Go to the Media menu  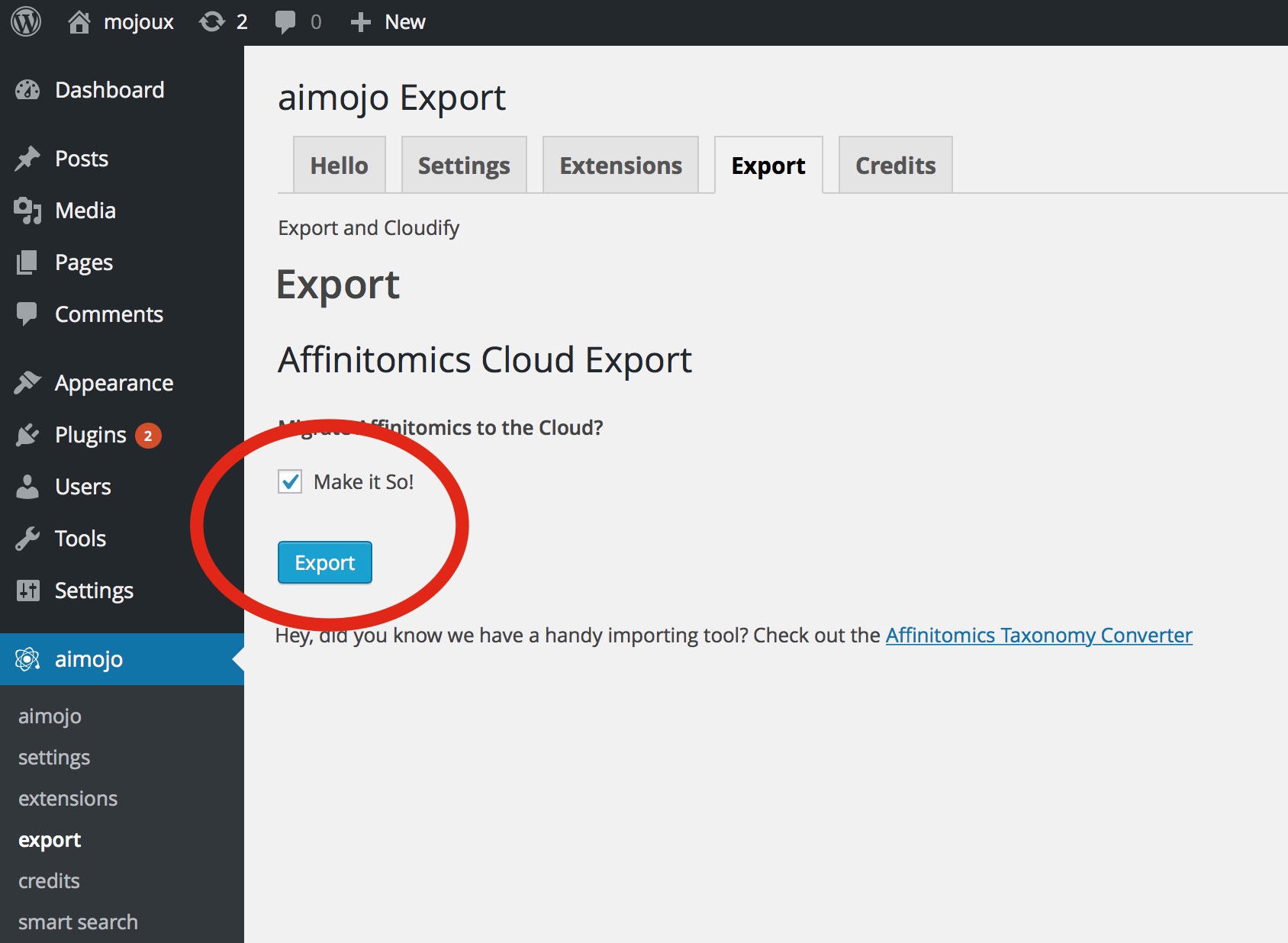pos(122,211)
